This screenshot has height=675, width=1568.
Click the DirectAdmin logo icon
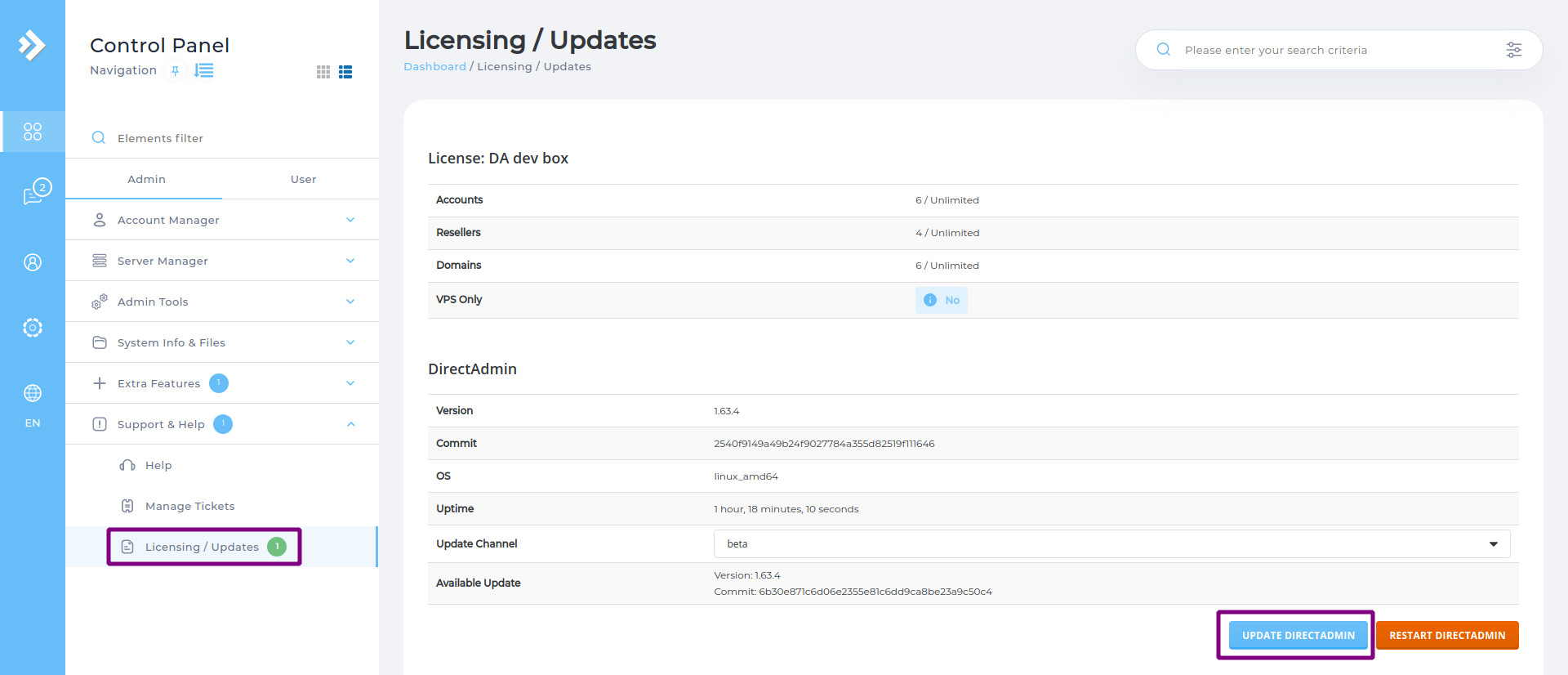coord(32,45)
